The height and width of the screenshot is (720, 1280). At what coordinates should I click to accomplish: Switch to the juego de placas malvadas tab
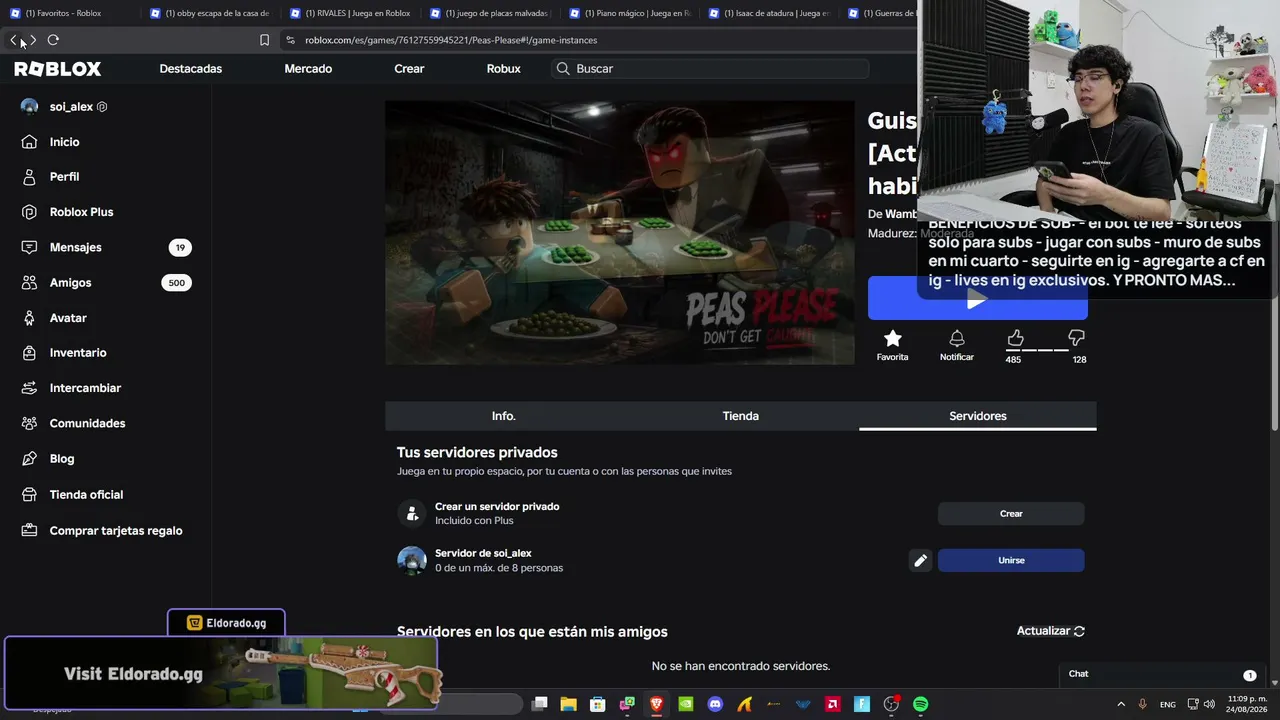490,13
